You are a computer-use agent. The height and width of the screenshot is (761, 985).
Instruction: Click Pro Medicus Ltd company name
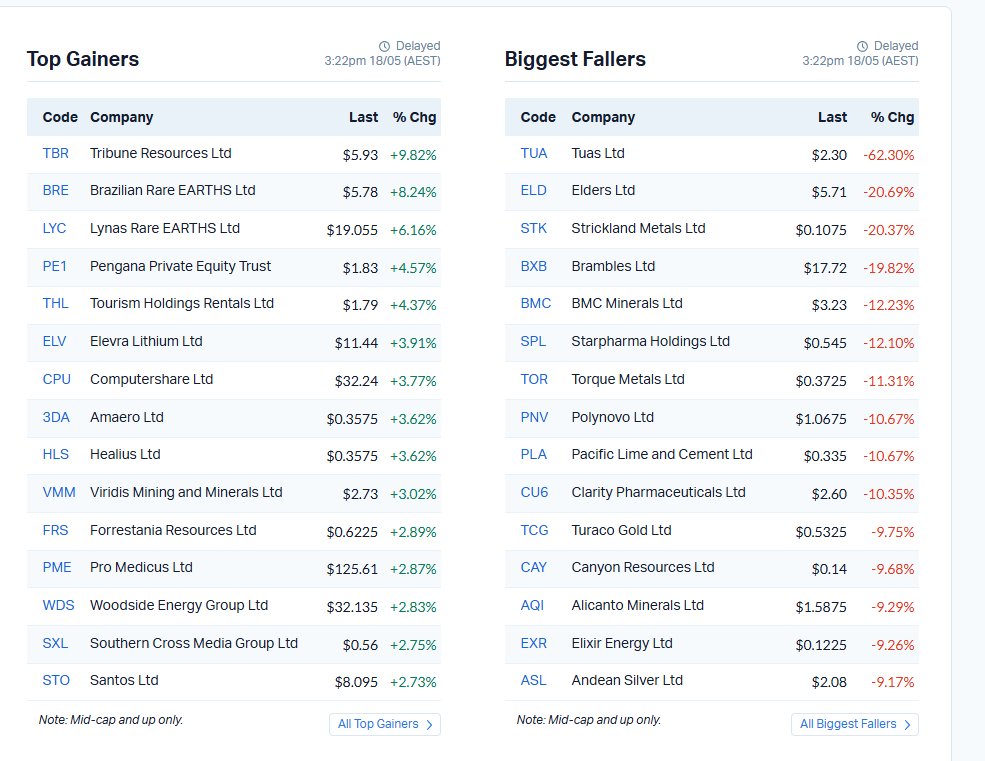(x=141, y=567)
